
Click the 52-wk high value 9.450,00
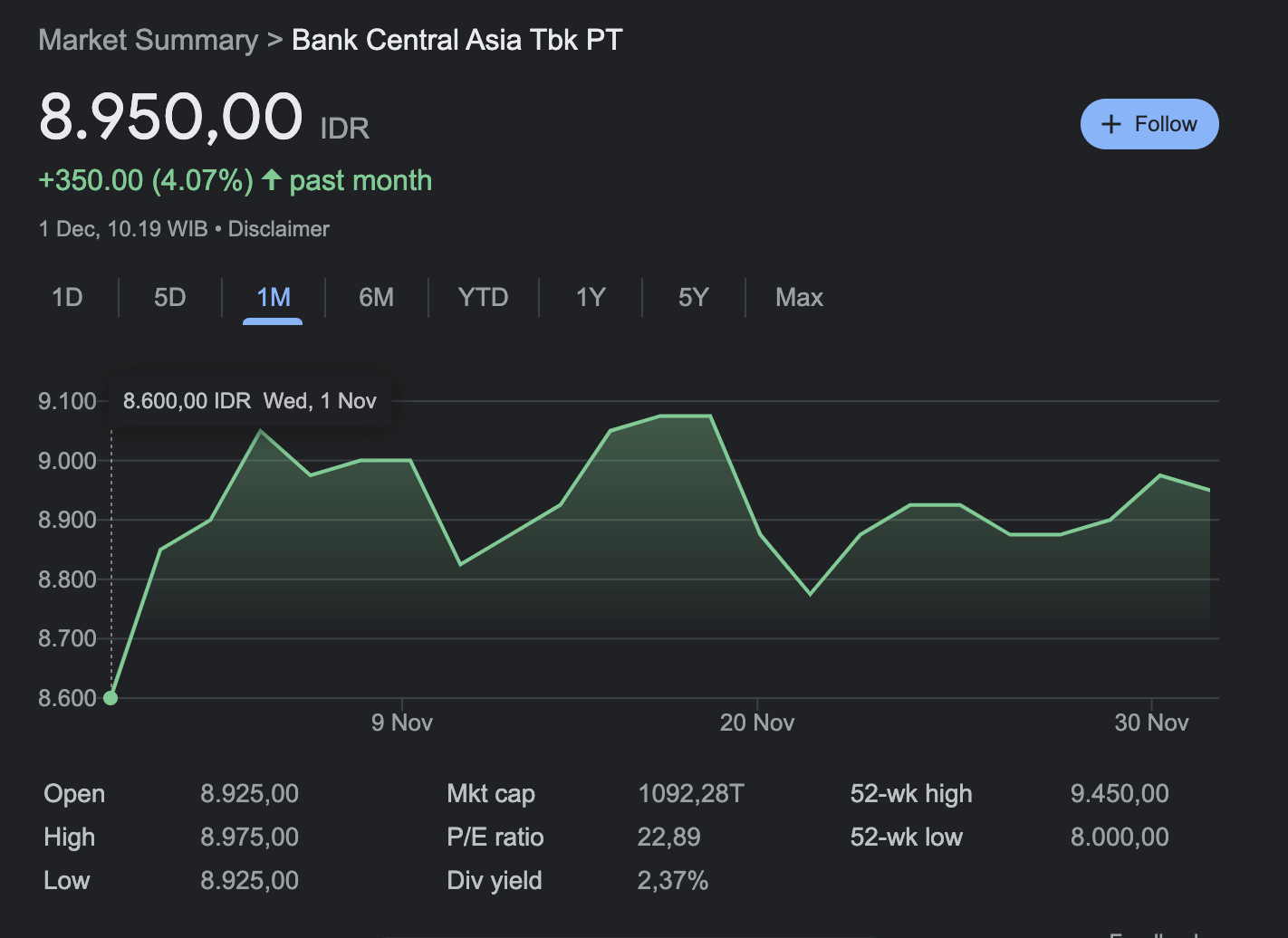pos(1120,793)
